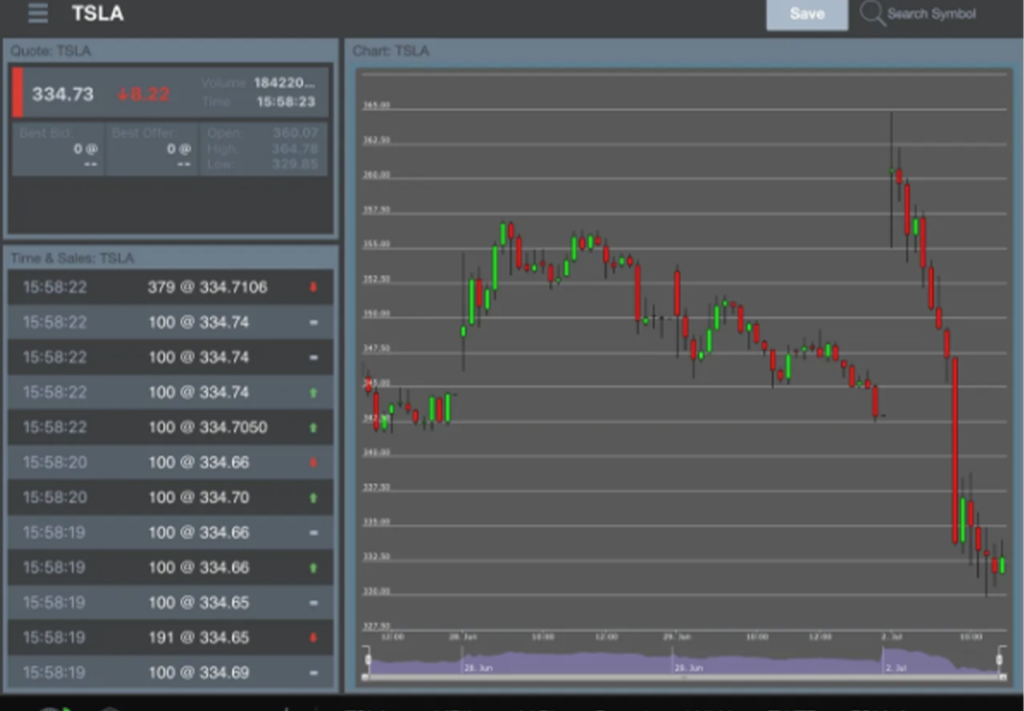Click the Save button
Image resolution: width=1024 pixels, height=711 pixels.
(x=807, y=14)
